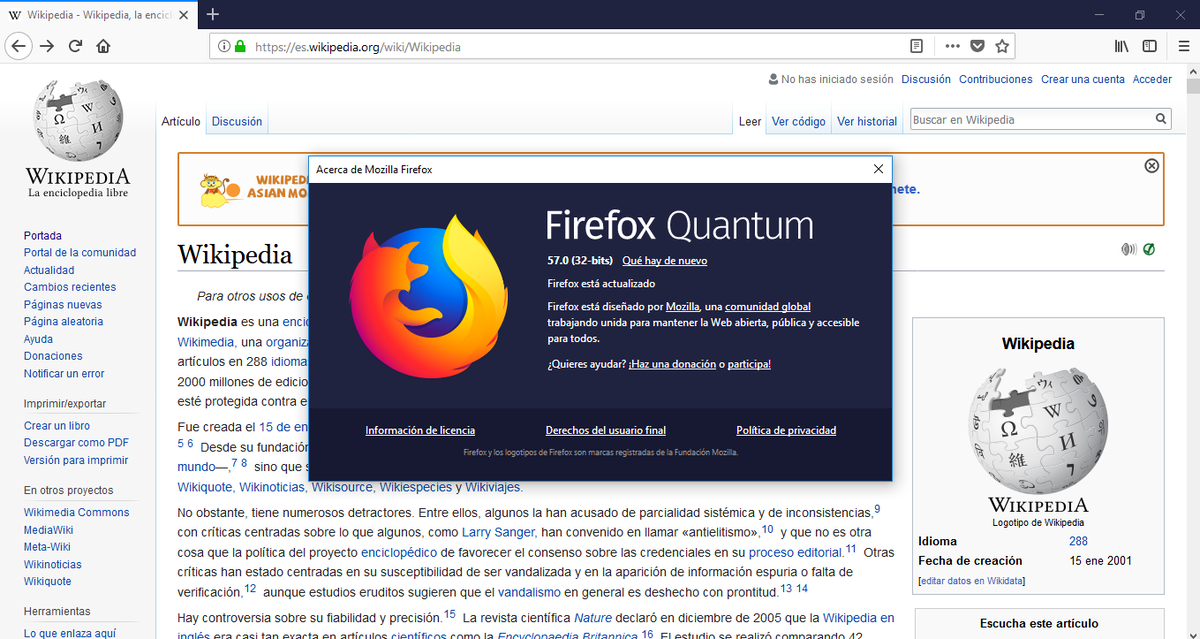Reload the current page

coord(75,46)
